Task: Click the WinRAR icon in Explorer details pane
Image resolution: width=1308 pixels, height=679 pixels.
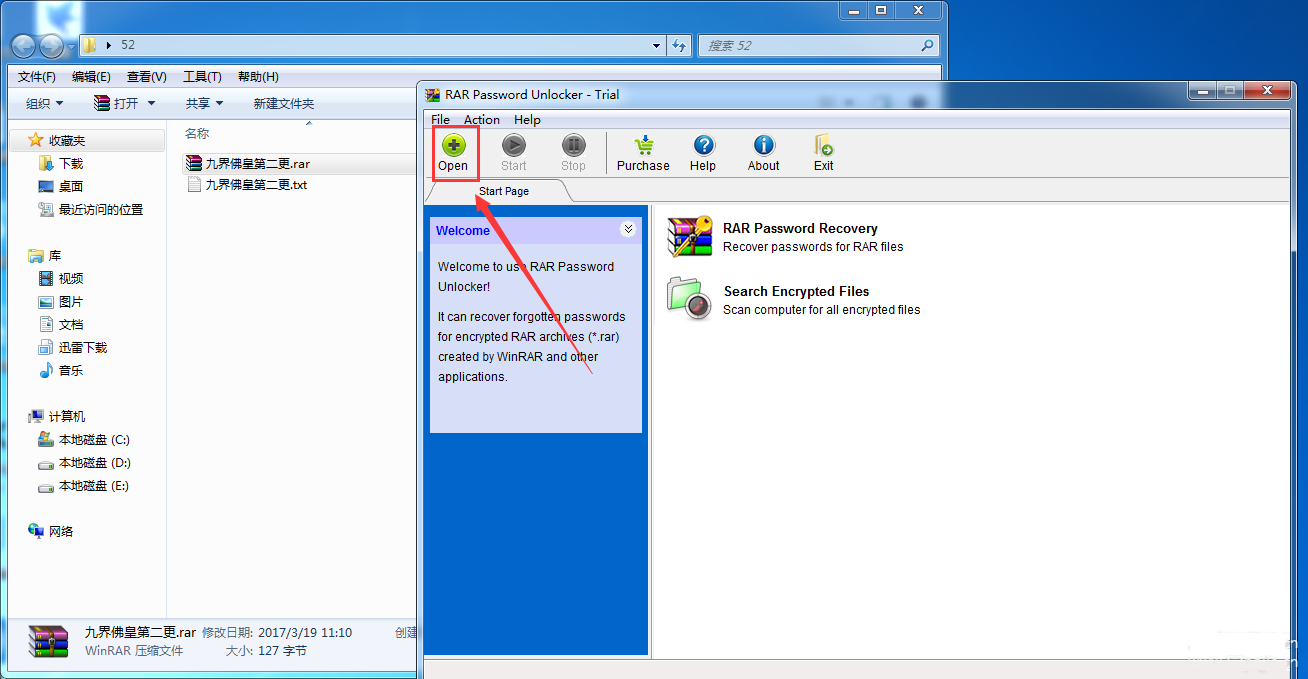Action: coord(48,641)
